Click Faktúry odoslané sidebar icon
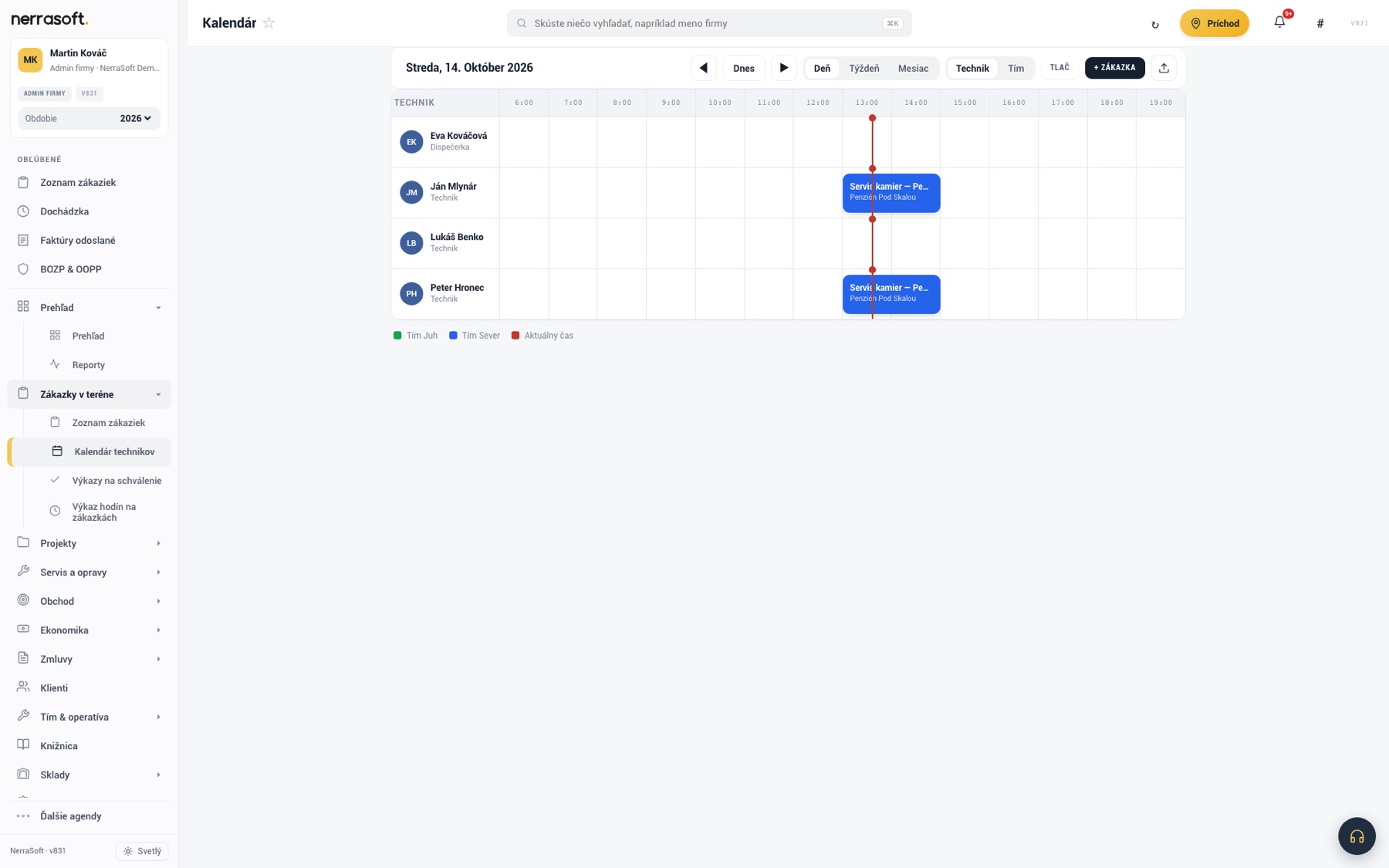The height and width of the screenshot is (868, 1389). [23, 240]
